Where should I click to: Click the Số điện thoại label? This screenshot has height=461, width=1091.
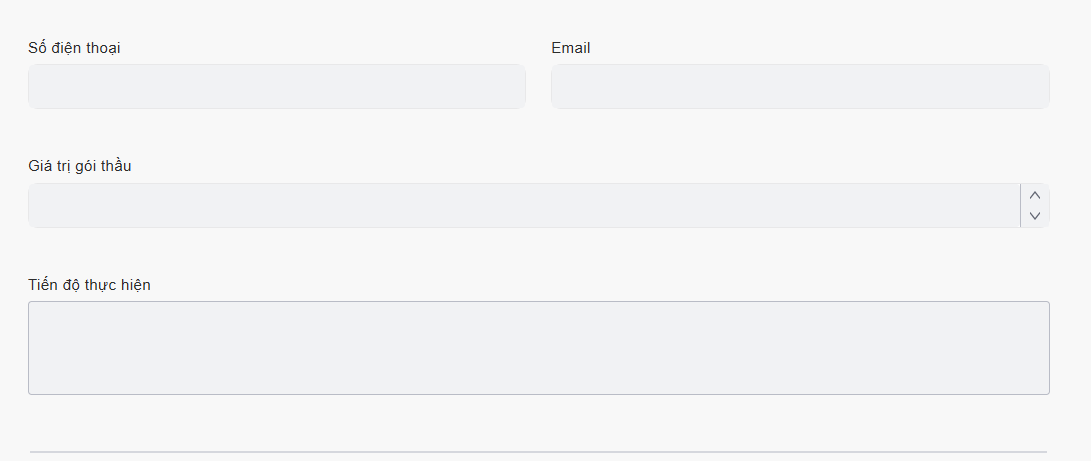click(76, 48)
